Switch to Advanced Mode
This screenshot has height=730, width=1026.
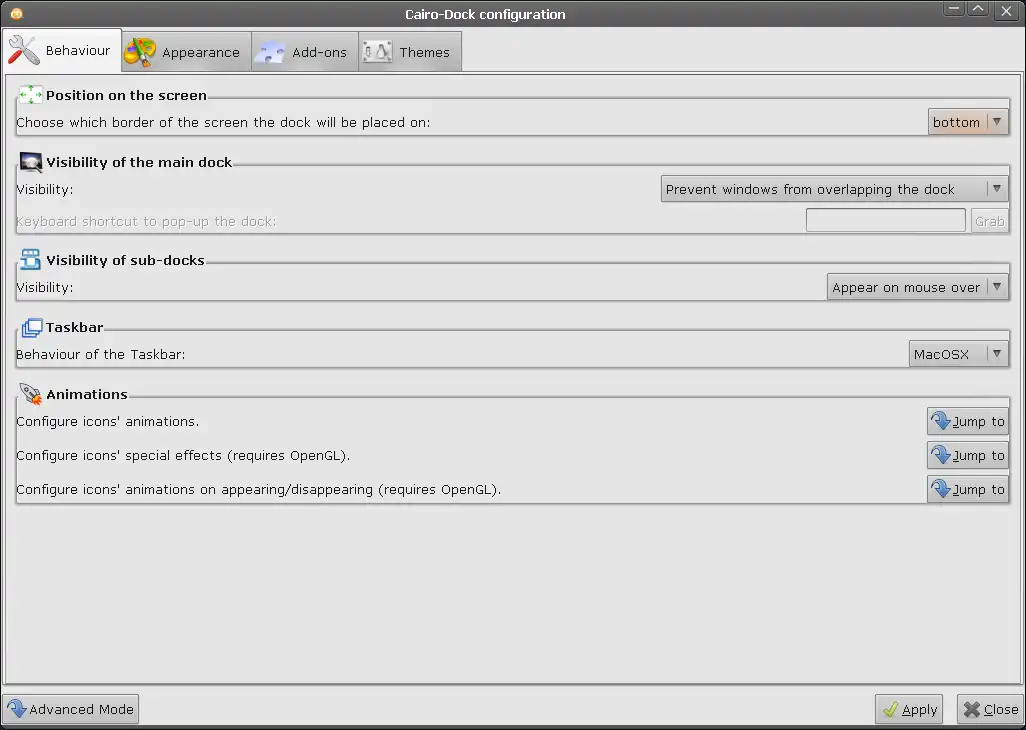(x=71, y=709)
